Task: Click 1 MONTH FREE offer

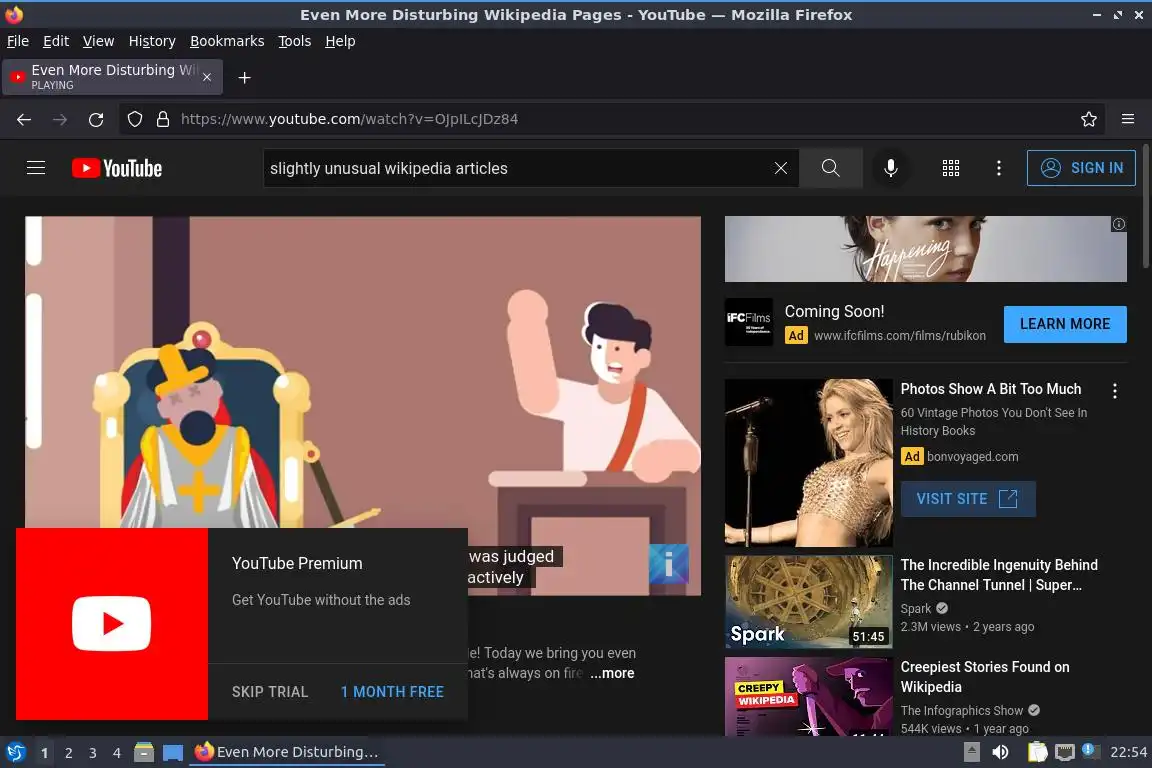Action: click(x=392, y=692)
